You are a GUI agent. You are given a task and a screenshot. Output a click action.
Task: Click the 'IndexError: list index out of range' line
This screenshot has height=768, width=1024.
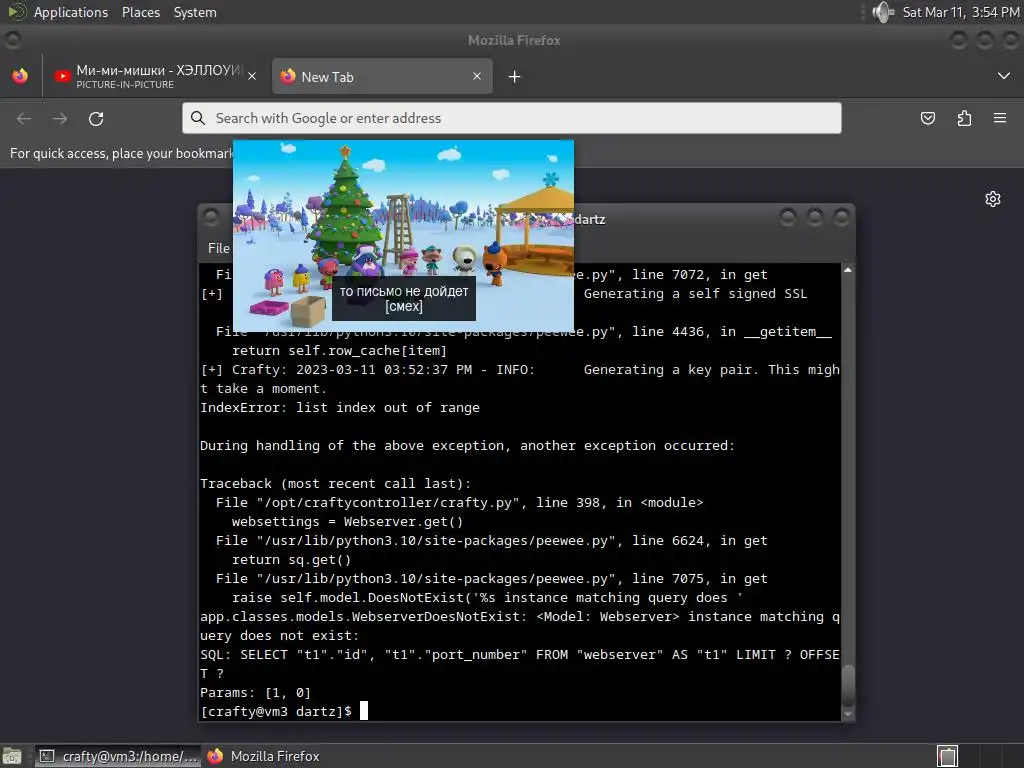pos(340,408)
